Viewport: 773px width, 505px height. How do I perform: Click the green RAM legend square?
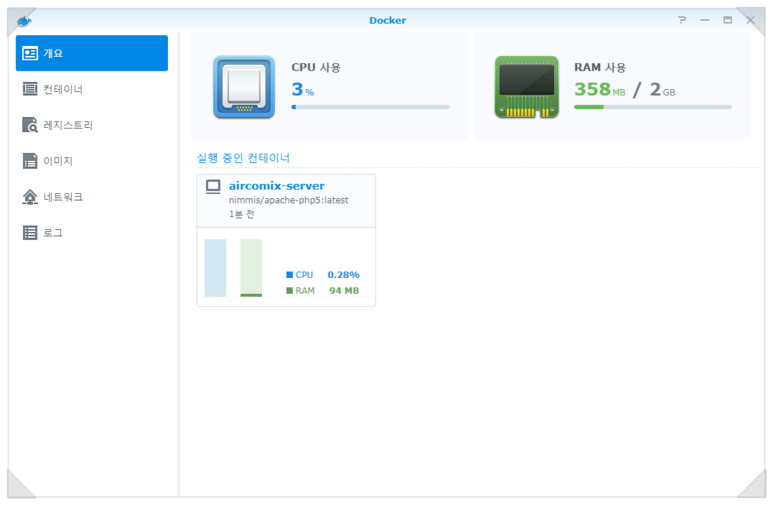[289, 290]
